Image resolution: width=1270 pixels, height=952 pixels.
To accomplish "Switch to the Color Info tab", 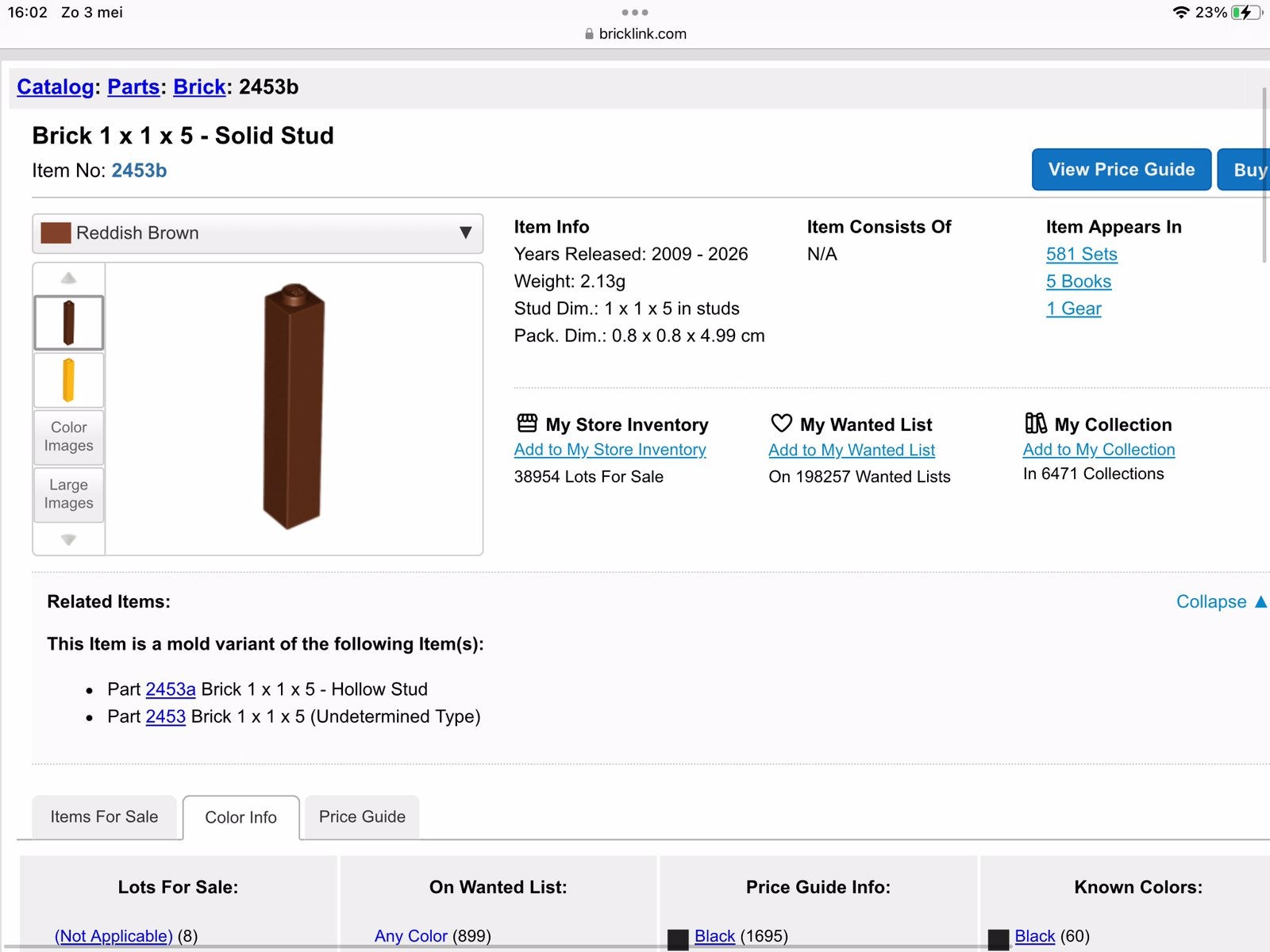I will [241, 817].
